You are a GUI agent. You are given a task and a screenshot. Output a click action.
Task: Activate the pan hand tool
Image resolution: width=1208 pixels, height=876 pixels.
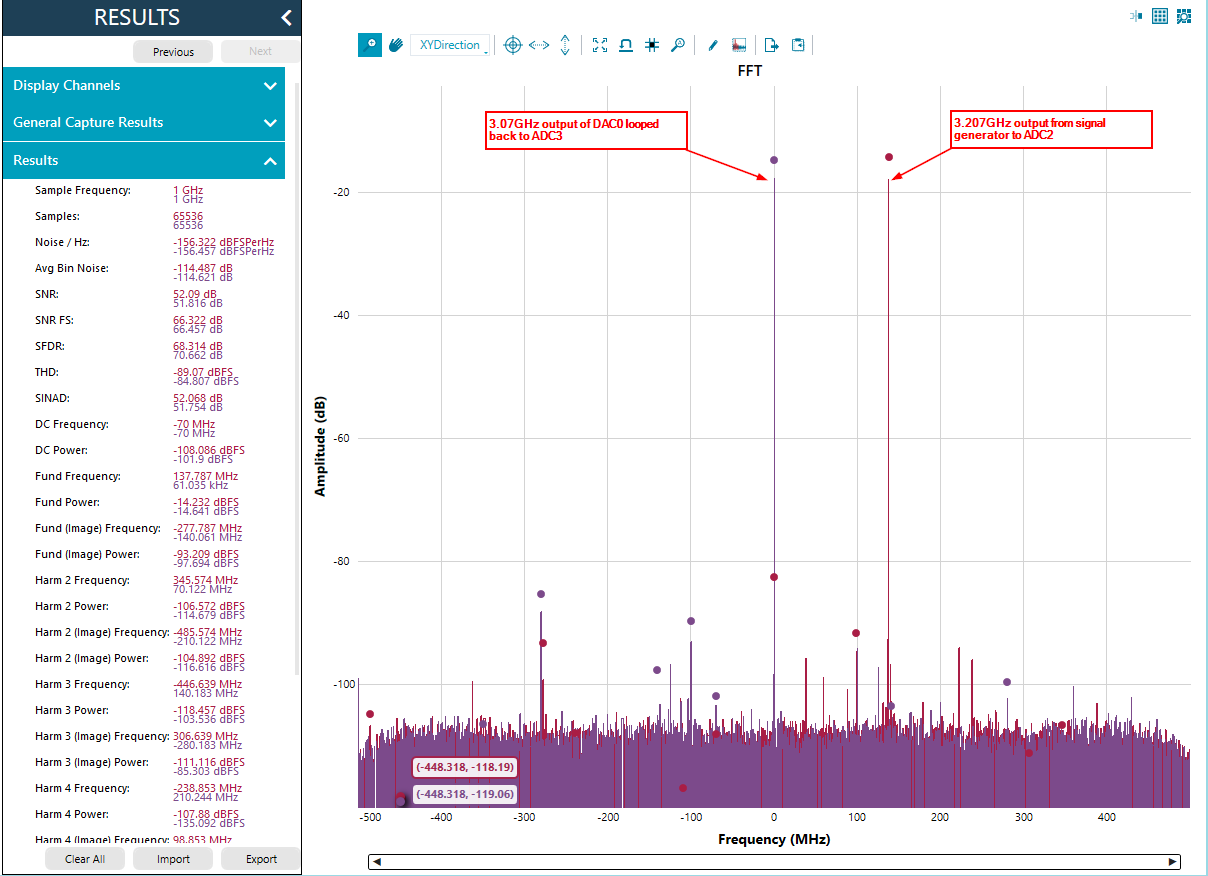396,45
